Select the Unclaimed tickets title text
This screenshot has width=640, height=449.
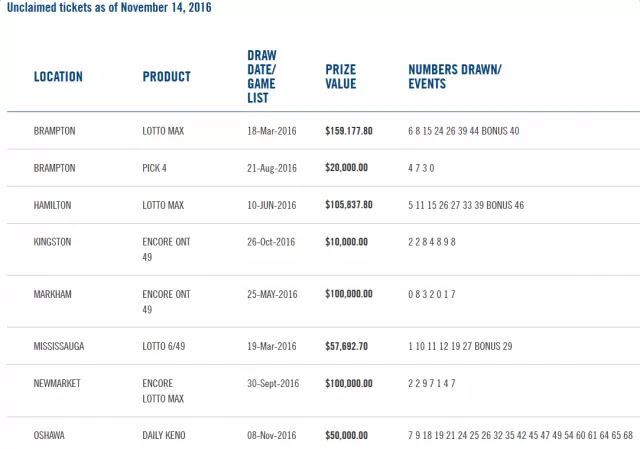point(109,7)
